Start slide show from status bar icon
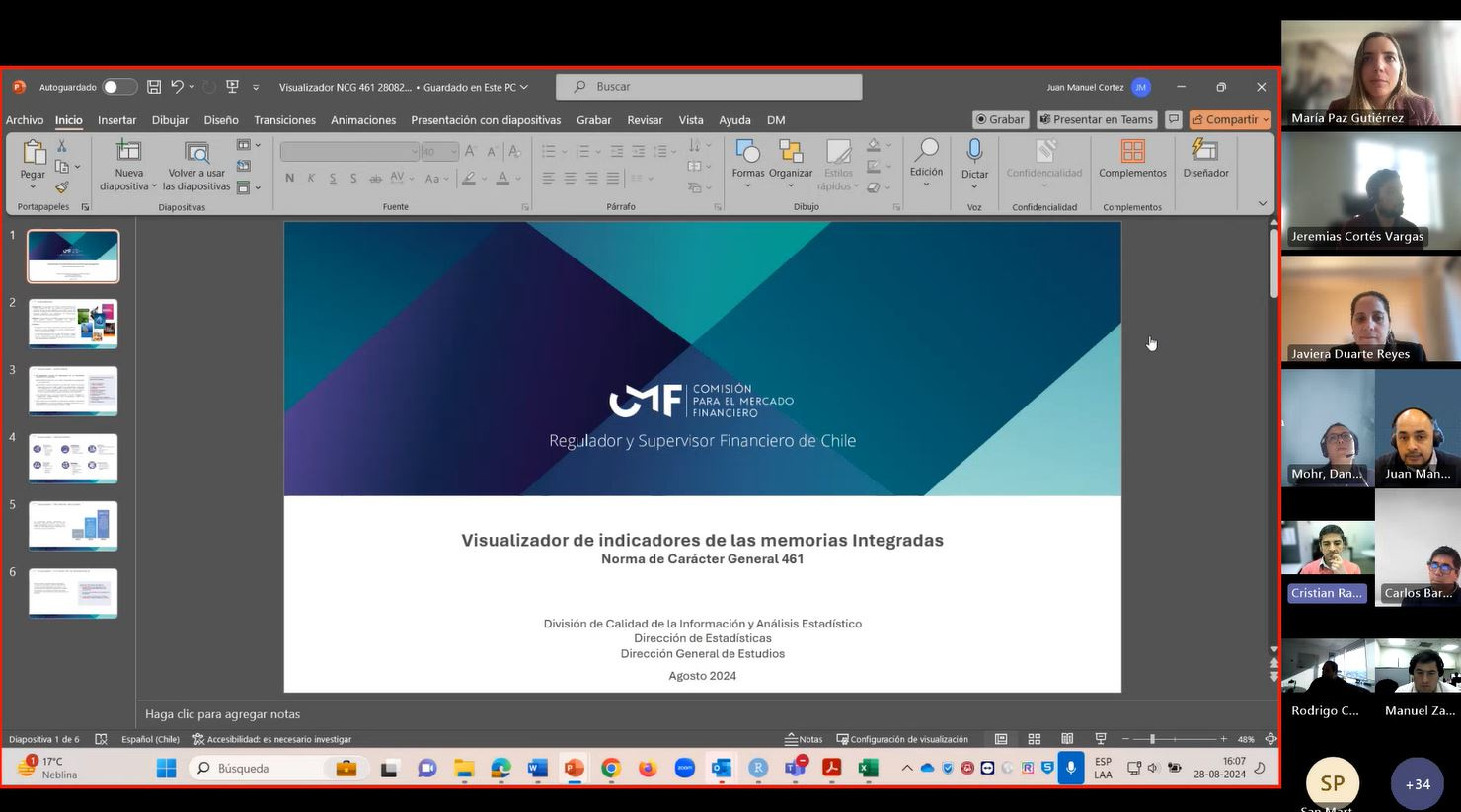 [1101, 739]
